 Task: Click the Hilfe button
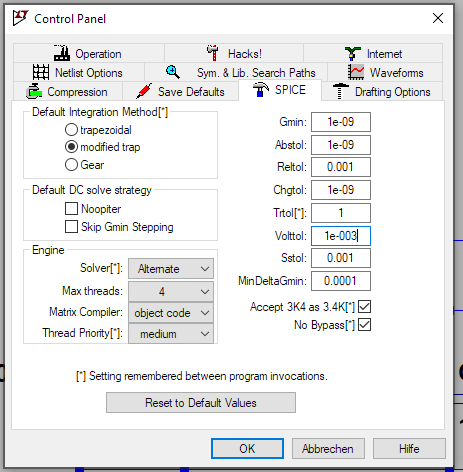[409, 449]
